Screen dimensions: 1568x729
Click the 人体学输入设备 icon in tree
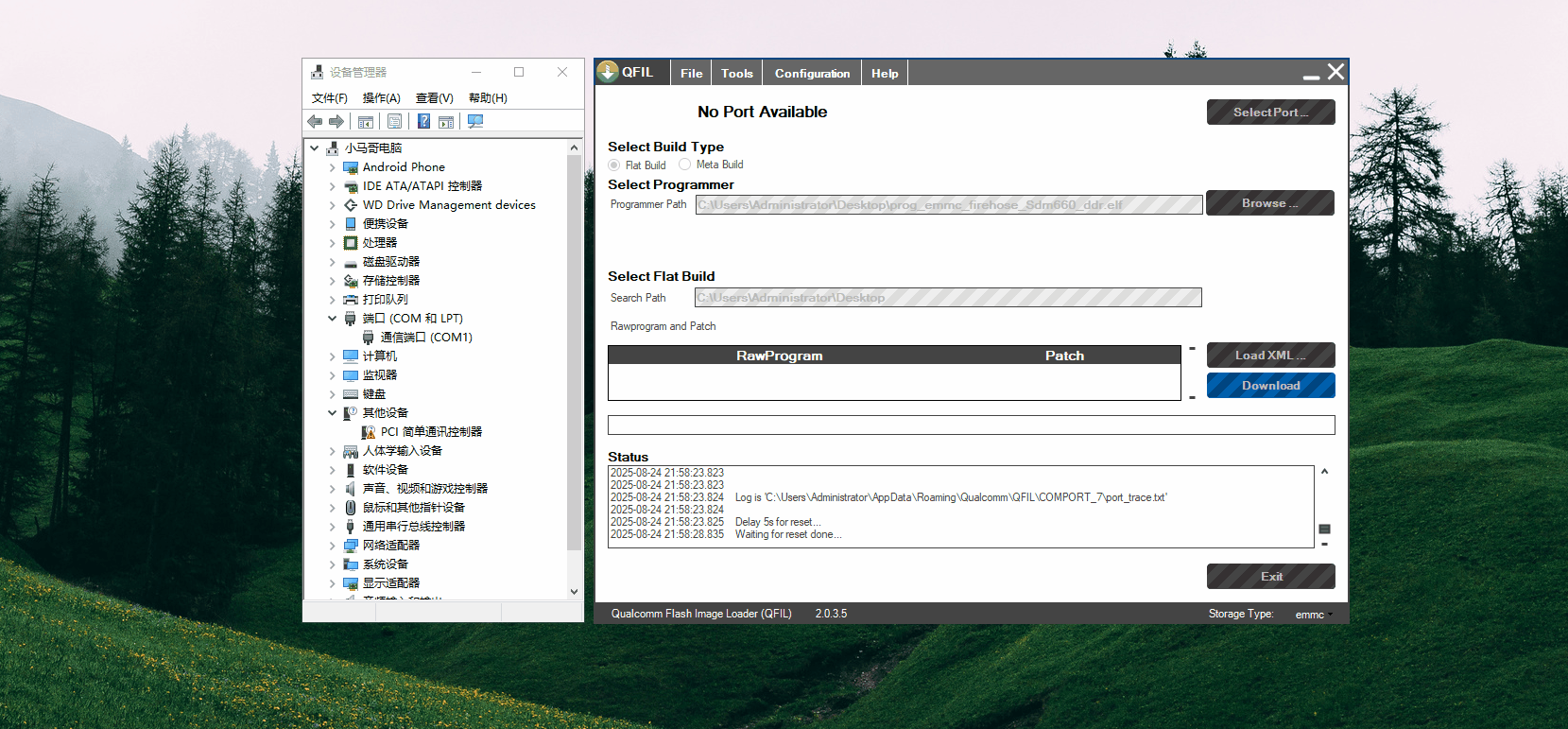pos(351,451)
